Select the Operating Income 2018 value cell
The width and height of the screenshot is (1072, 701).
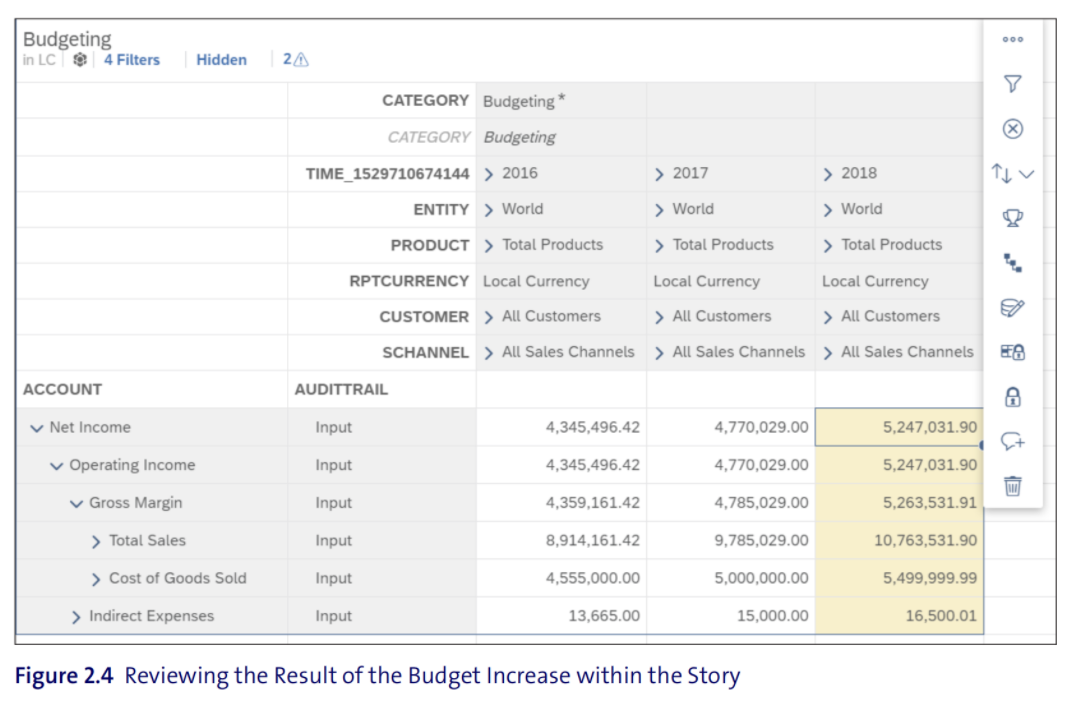point(899,465)
